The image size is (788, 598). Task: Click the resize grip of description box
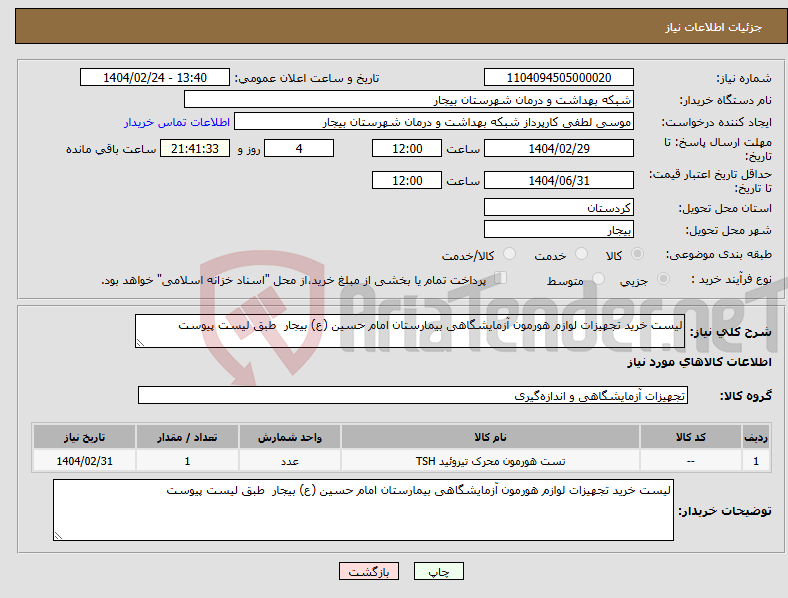point(140,343)
